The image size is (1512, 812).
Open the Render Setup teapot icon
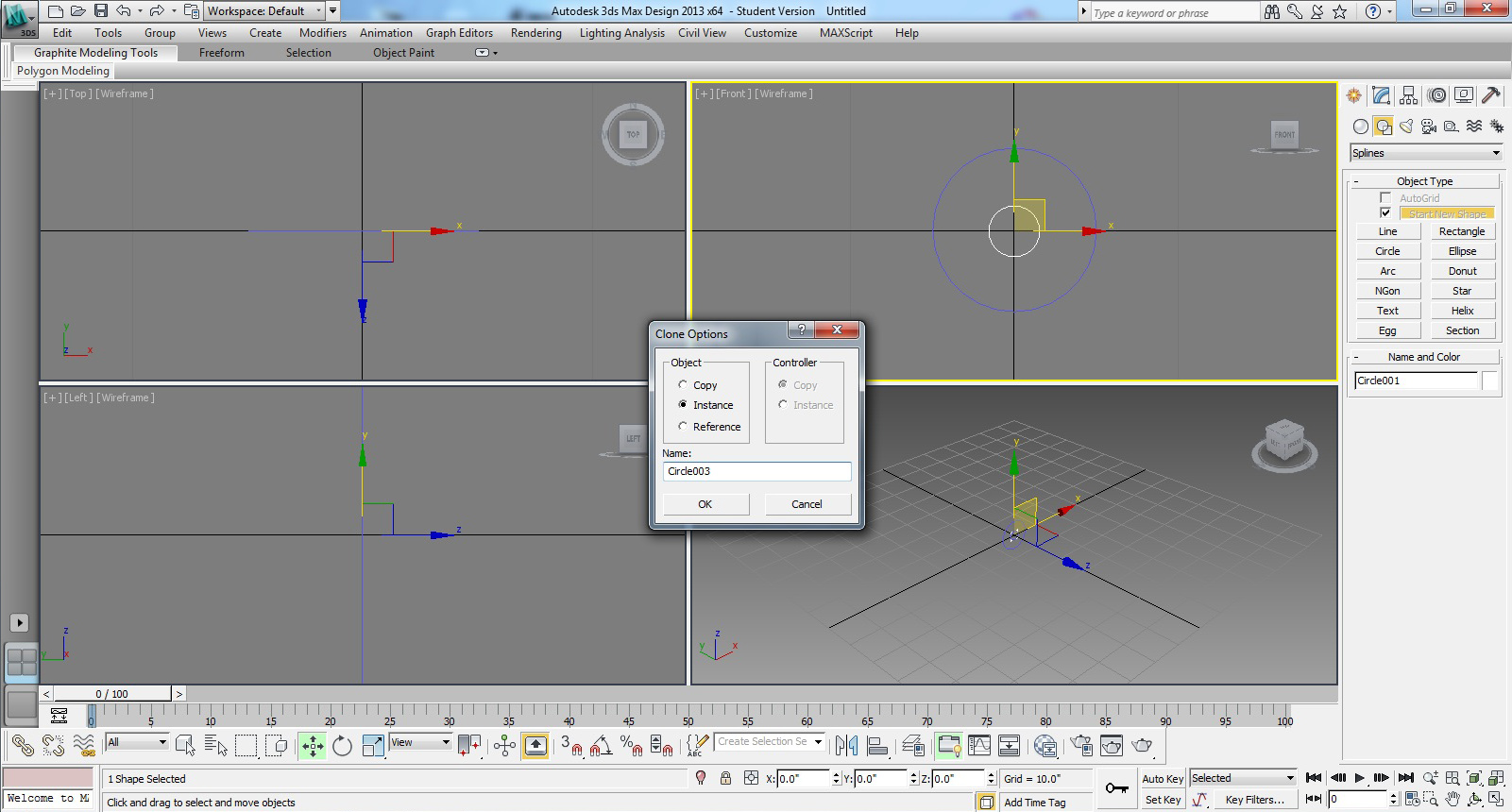(x=1081, y=746)
